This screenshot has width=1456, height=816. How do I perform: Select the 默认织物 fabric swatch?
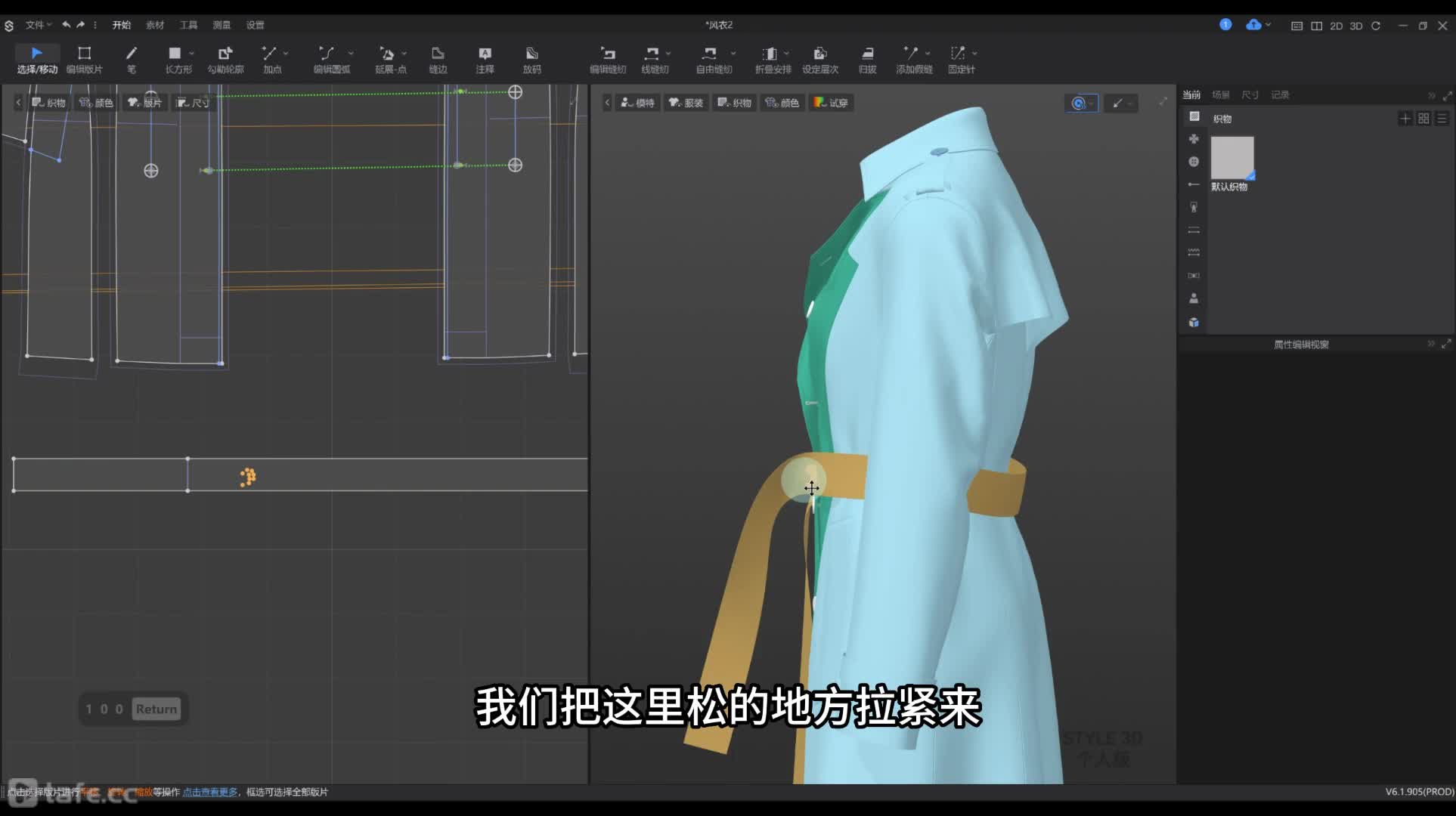pyautogui.click(x=1232, y=158)
